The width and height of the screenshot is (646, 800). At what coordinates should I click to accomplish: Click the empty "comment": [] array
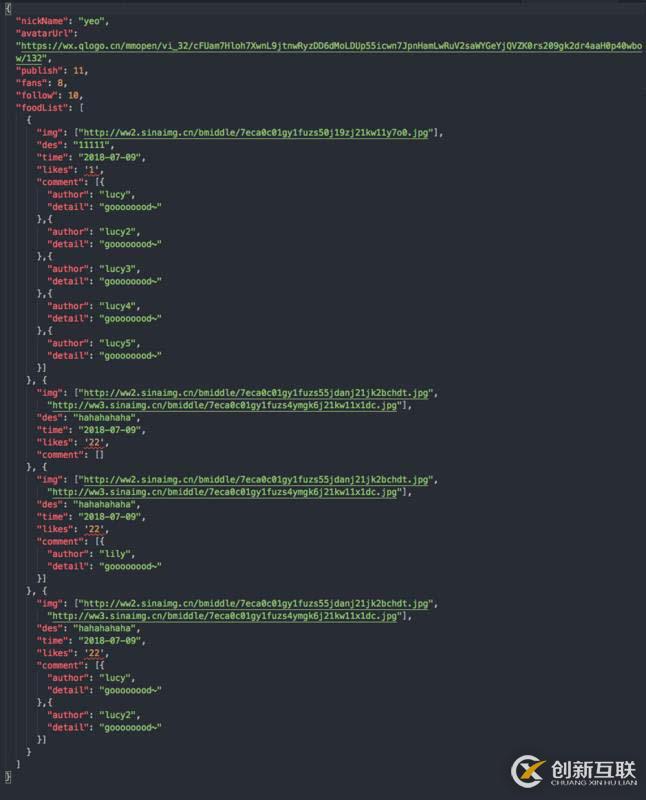[x=70, y=455]
